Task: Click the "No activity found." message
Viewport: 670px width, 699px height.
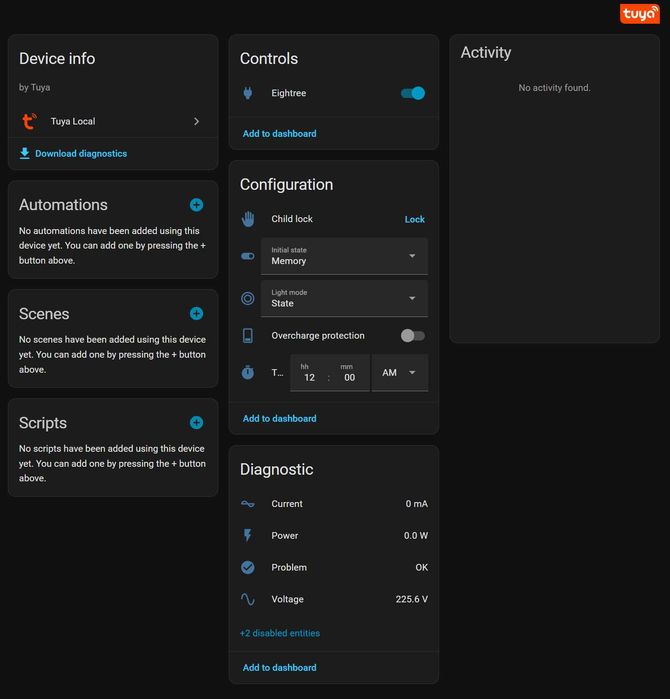Action: pos(554,88)
